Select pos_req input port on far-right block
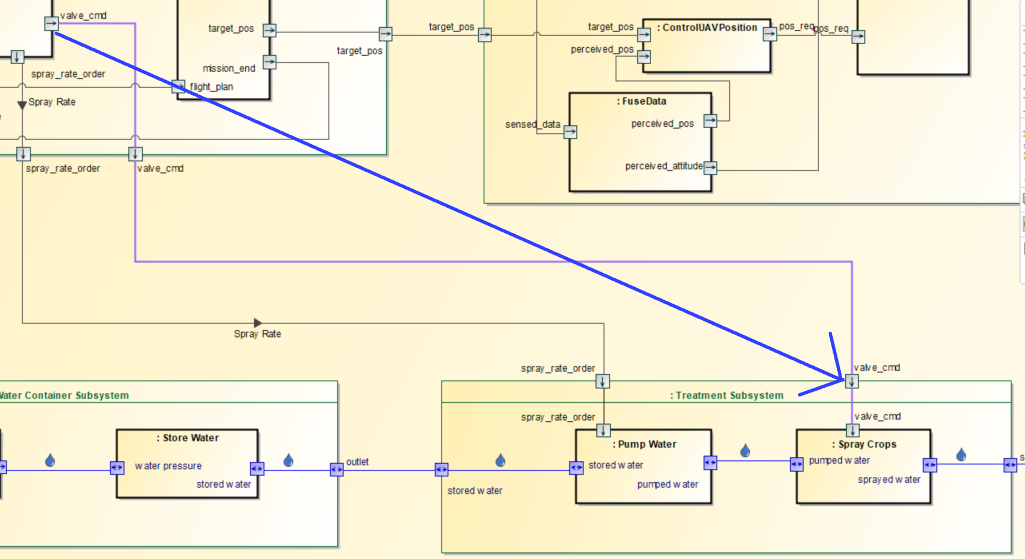This screenshot has width=1025, height=559. pyautogui.click(x=858, y=37)
